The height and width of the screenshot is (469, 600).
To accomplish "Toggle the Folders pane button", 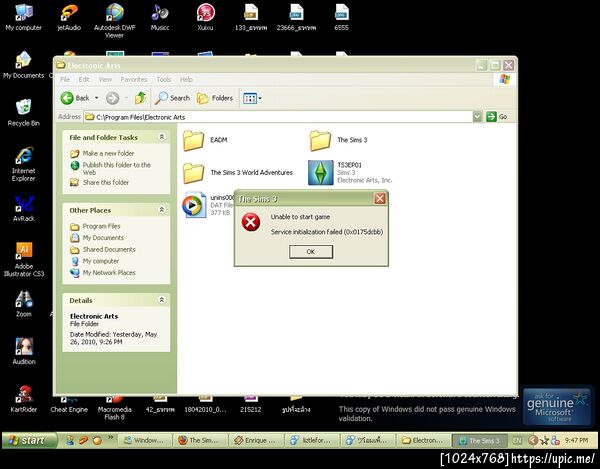I will coord(215,98).
